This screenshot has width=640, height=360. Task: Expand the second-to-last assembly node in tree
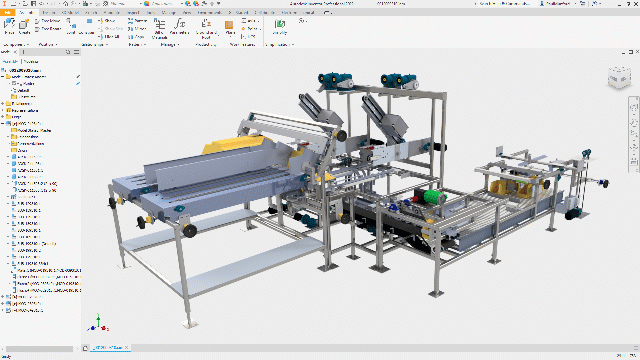tap(3, 304)
